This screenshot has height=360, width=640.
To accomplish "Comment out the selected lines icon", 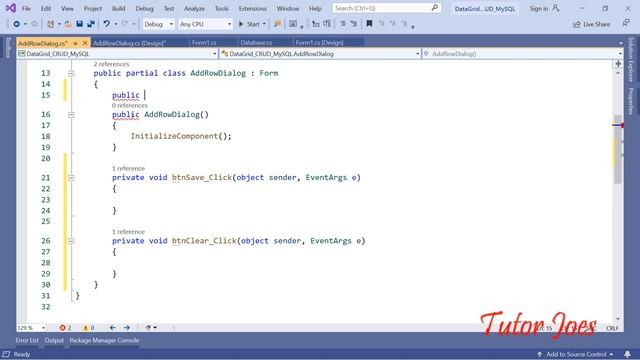I will (x=342, y=24).
